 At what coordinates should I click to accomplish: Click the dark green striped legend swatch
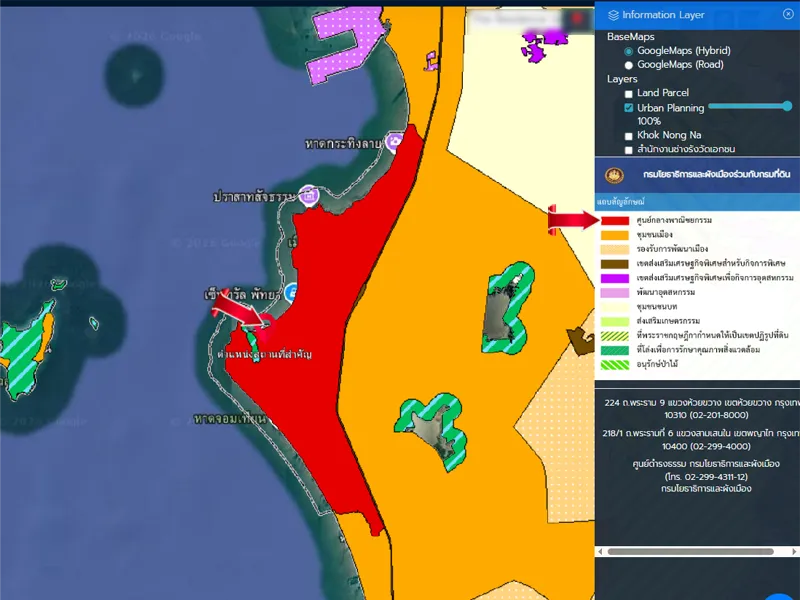[614, 350]
